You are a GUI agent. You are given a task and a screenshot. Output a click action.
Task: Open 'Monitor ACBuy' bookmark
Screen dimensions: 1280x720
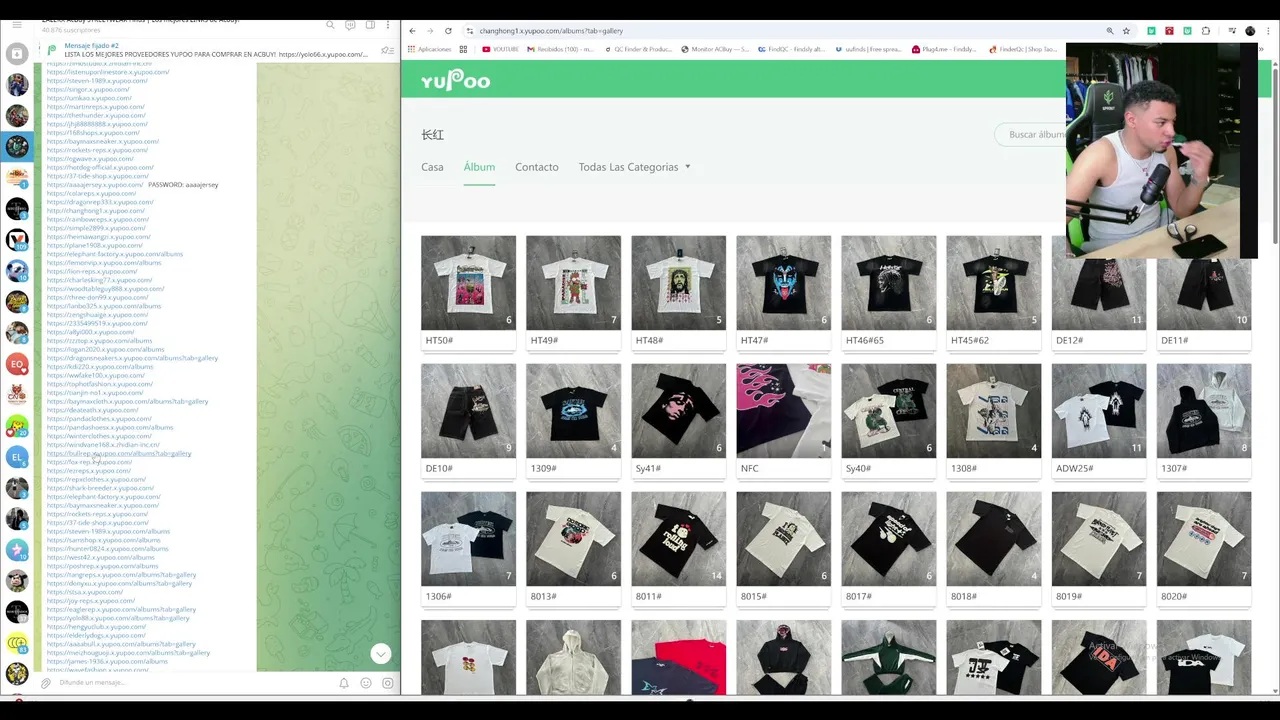pyautogui.click(x=715, y=49)
